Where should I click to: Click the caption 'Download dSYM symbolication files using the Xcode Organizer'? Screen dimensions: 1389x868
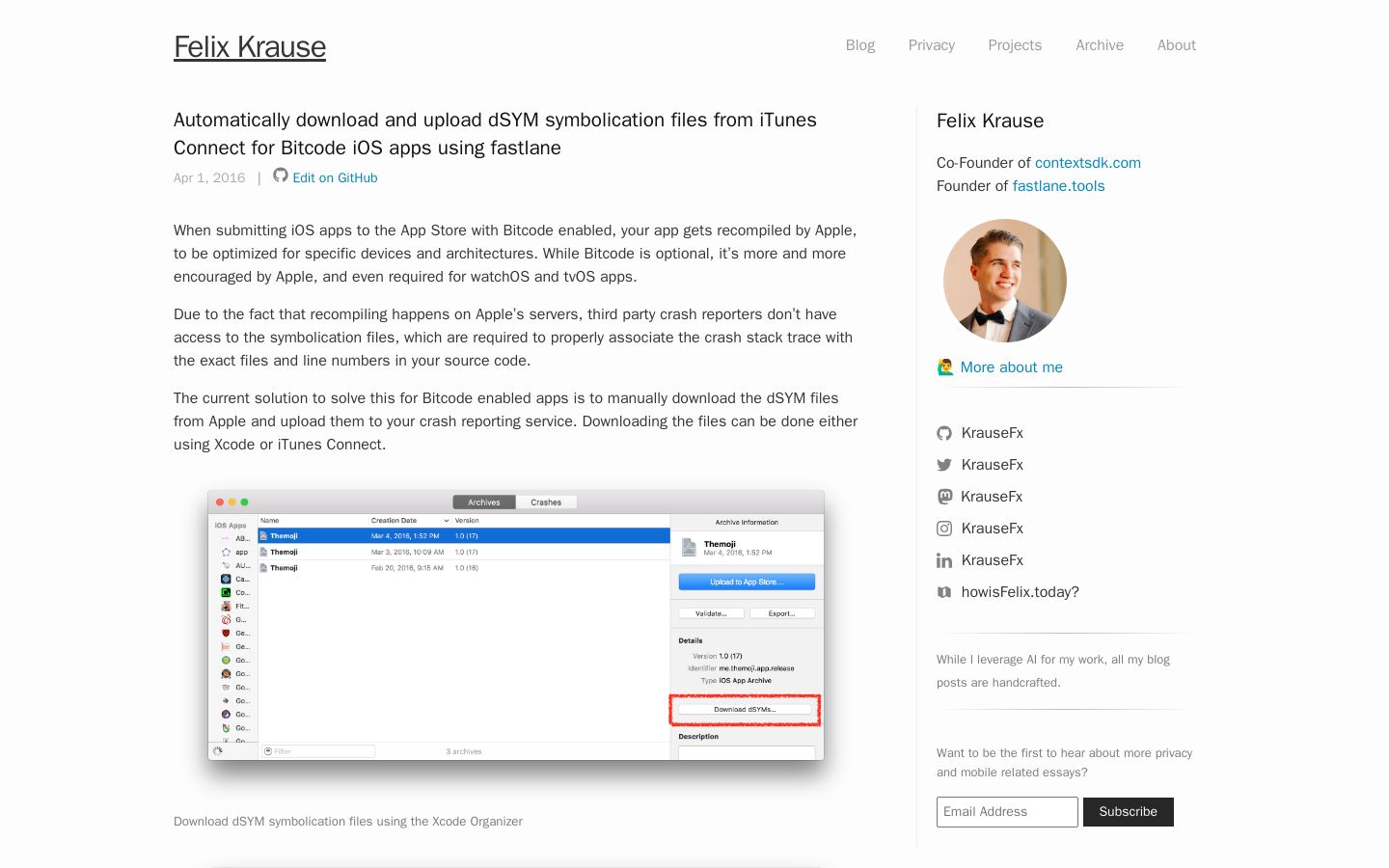click(348, 822)
